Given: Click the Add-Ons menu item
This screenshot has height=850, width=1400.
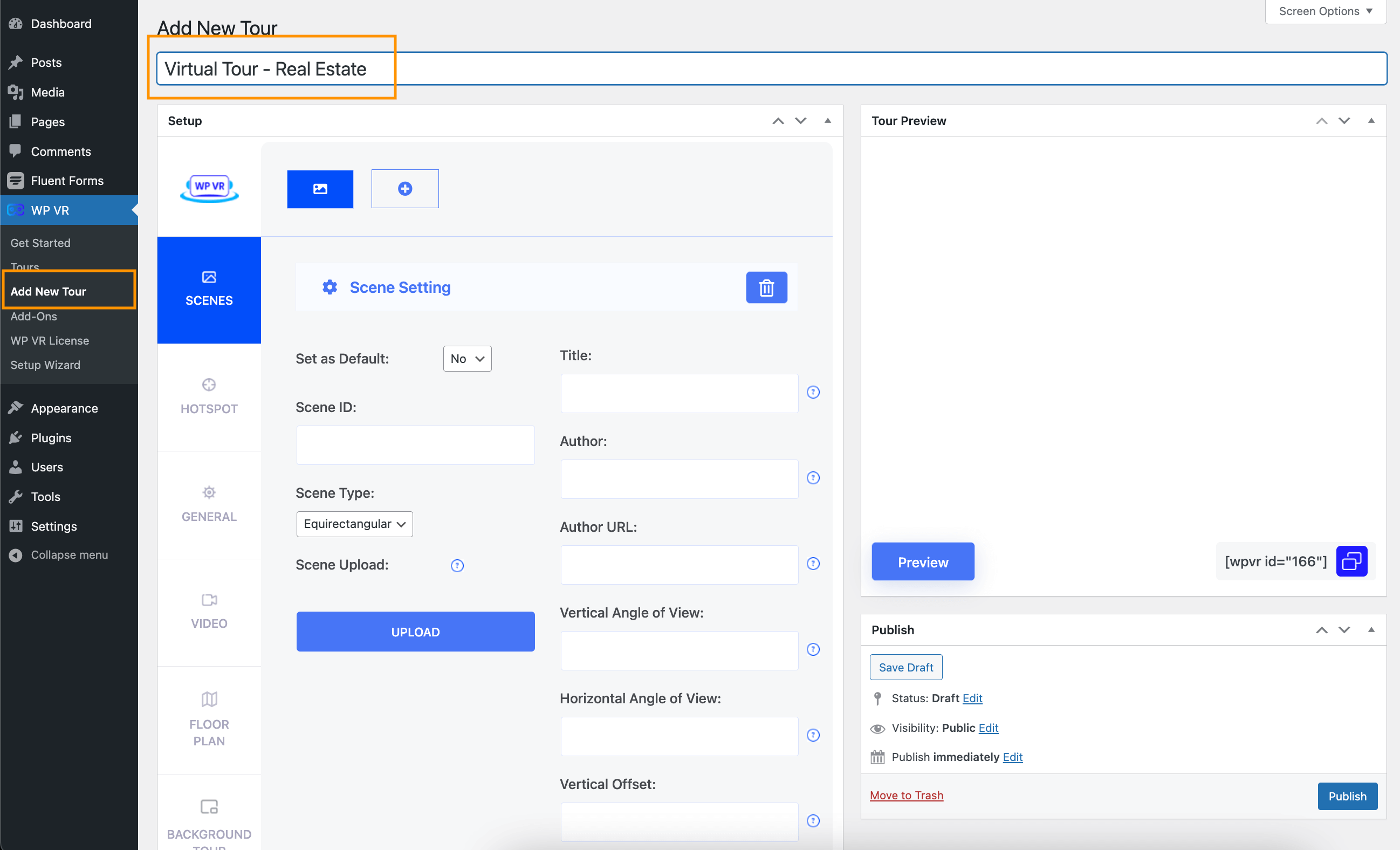Looking at the screenshot, I should (34, 316).
